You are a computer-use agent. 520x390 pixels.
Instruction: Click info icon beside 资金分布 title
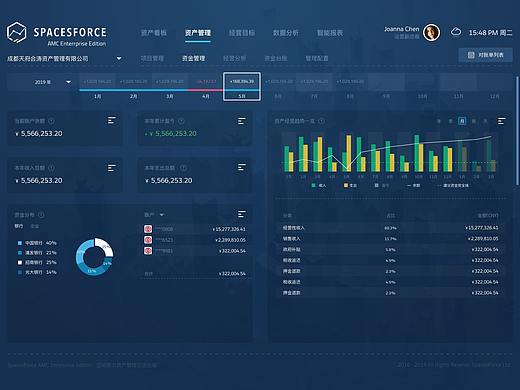(41, 215)
